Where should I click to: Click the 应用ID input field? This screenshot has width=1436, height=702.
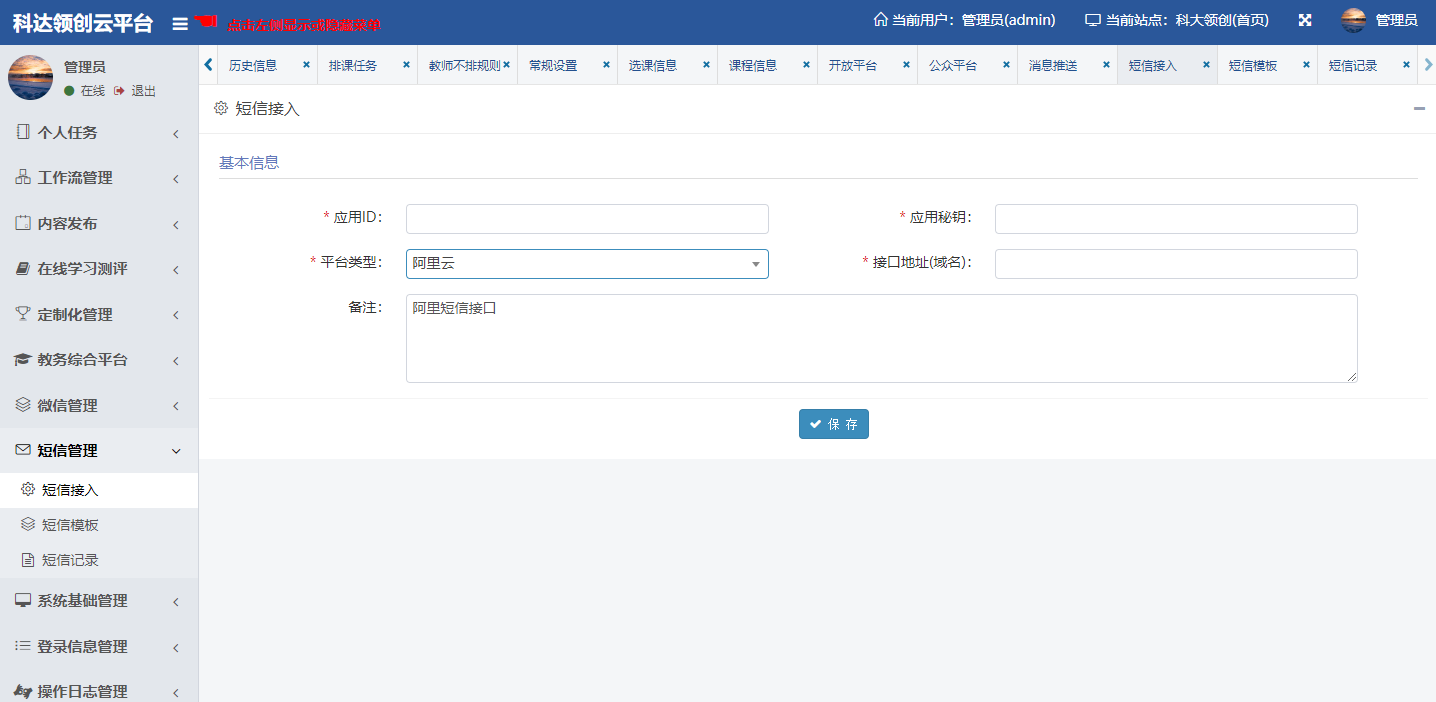click(587, 219)
